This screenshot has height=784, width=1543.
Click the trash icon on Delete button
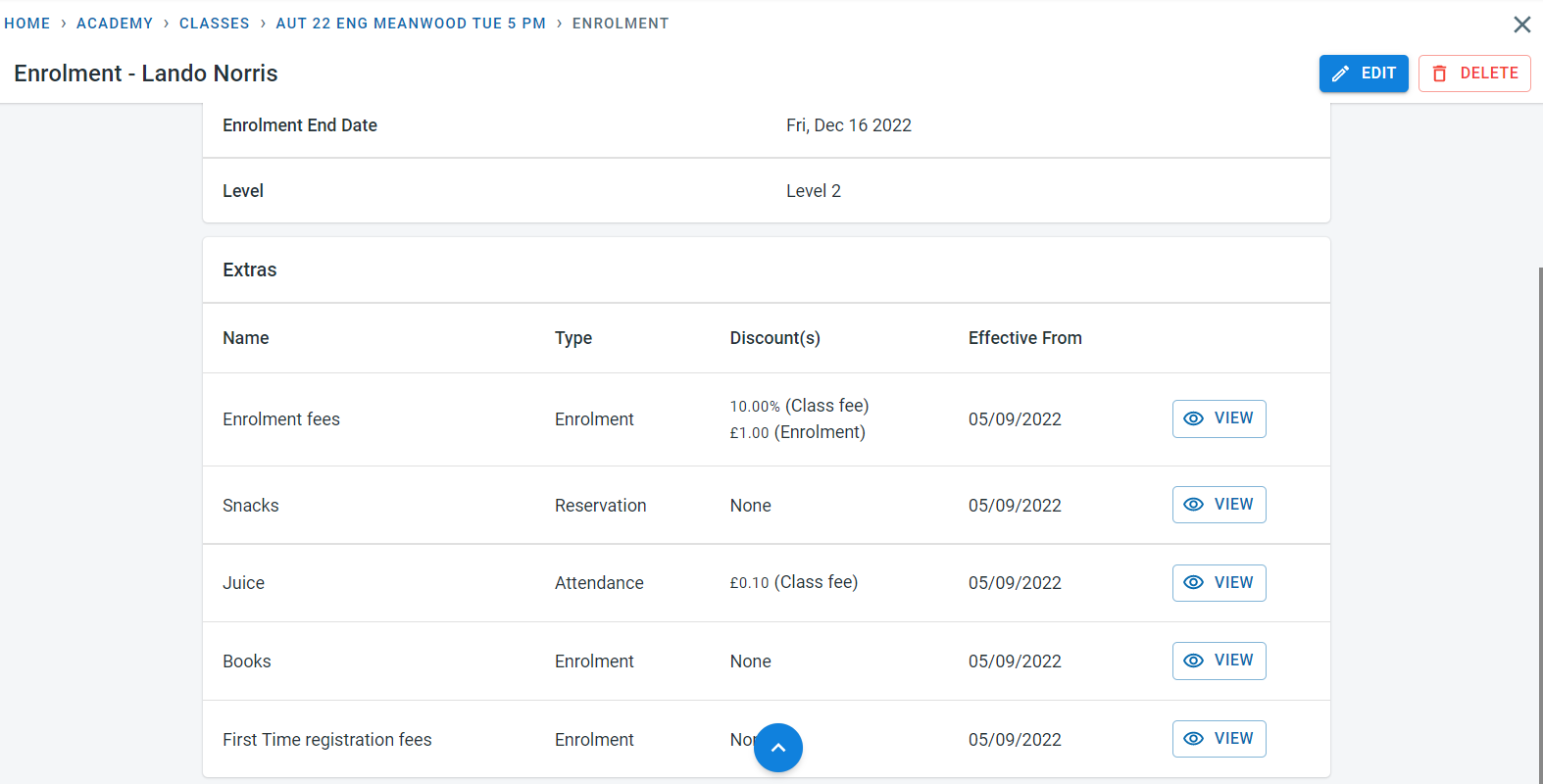coord(1439,73)
